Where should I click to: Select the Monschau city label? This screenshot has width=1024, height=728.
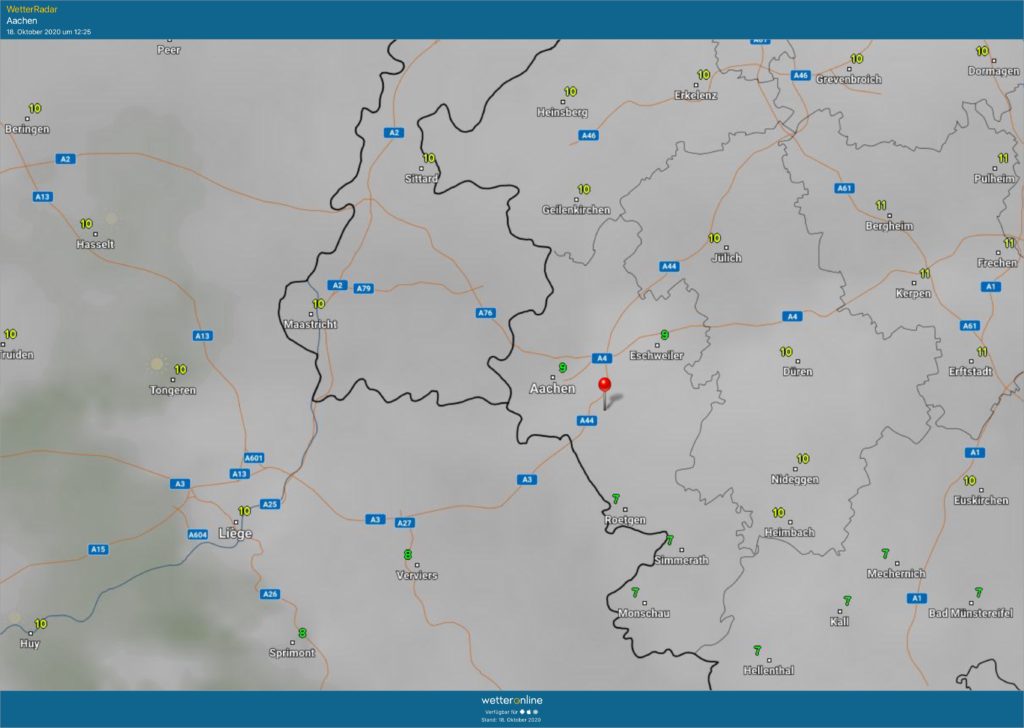644,614
